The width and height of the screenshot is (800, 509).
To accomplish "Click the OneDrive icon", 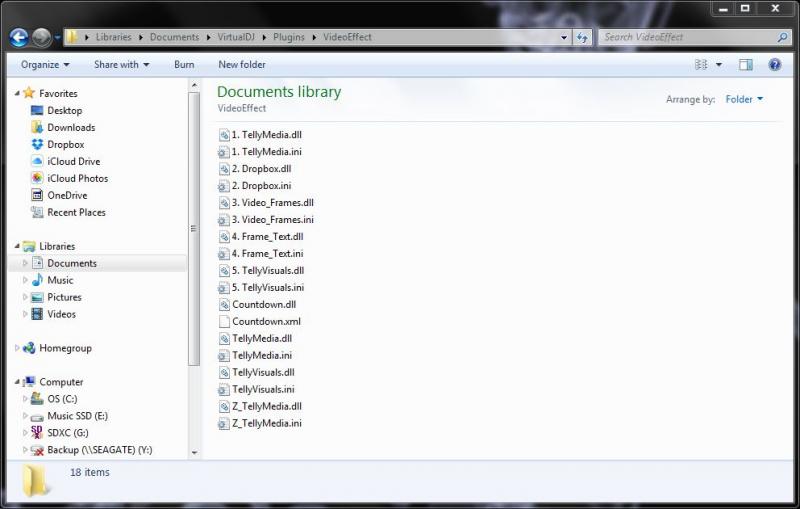I will pos(37,195).
